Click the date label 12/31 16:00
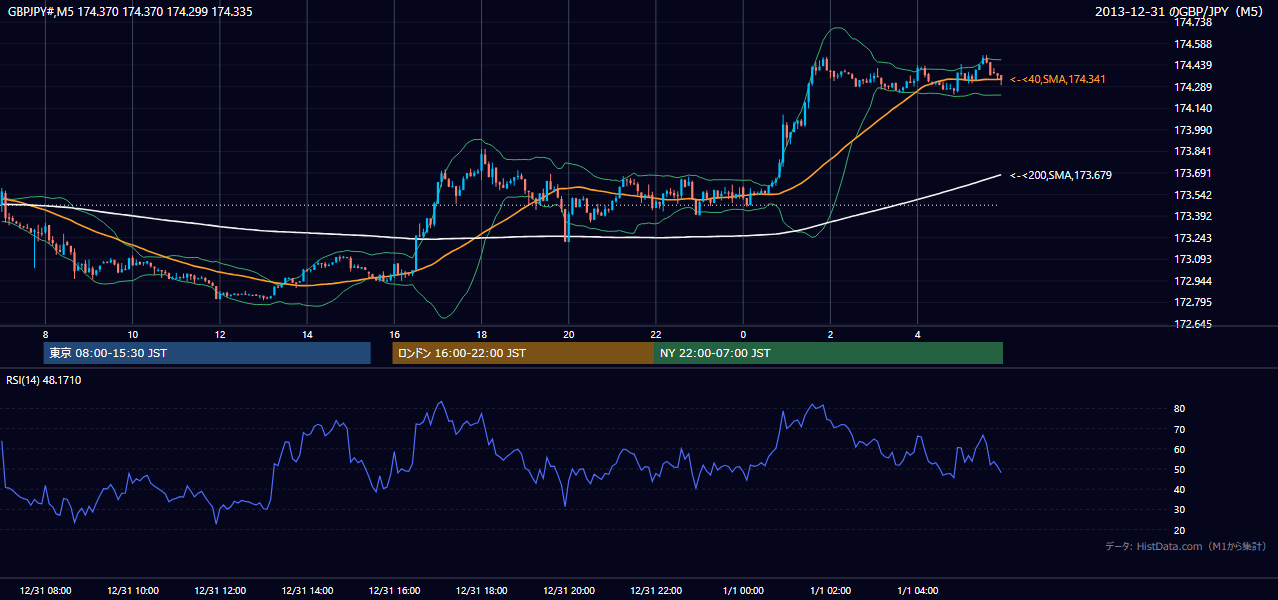This screenshot has height=600, width=1278. click(x=395, y=590)
